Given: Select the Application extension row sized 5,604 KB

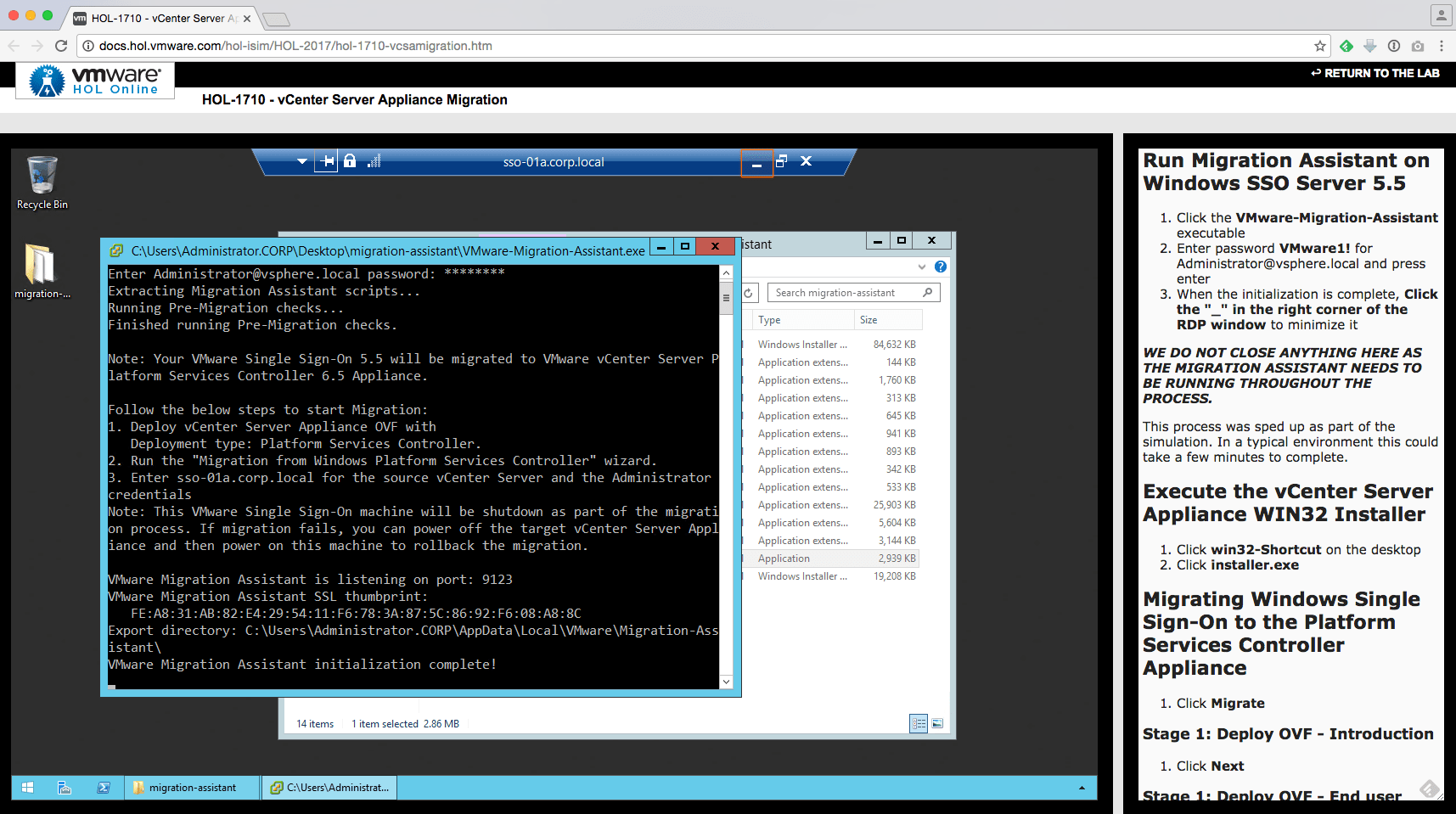Looking at the screenshot, I should (x=830, y=523).
